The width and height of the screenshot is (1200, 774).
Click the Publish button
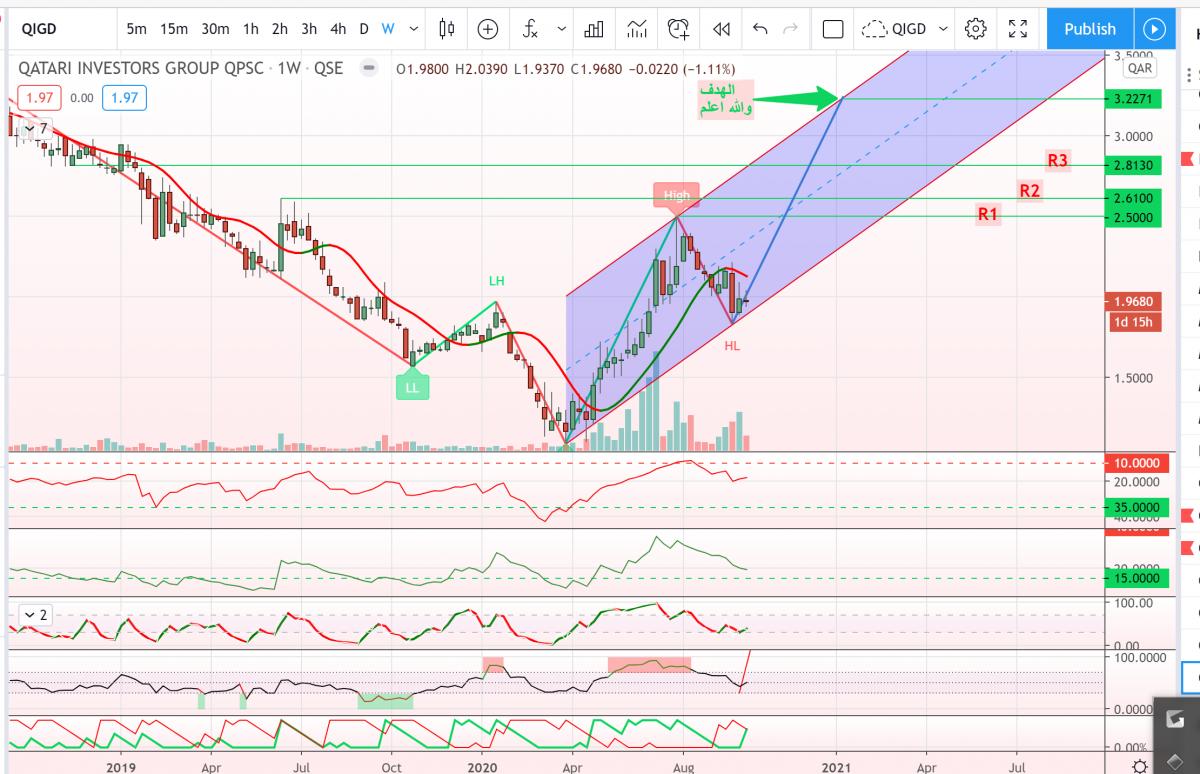pyautogui.click(x=1090, y=29)
